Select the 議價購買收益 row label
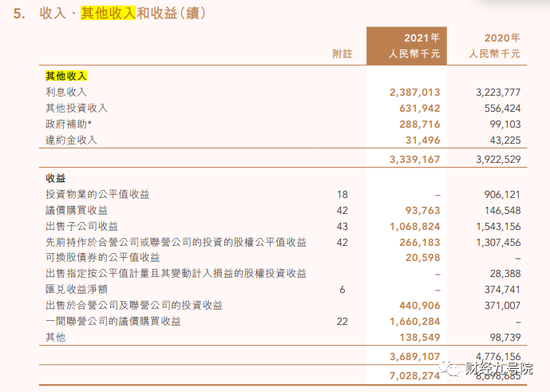 coord(76,210)
